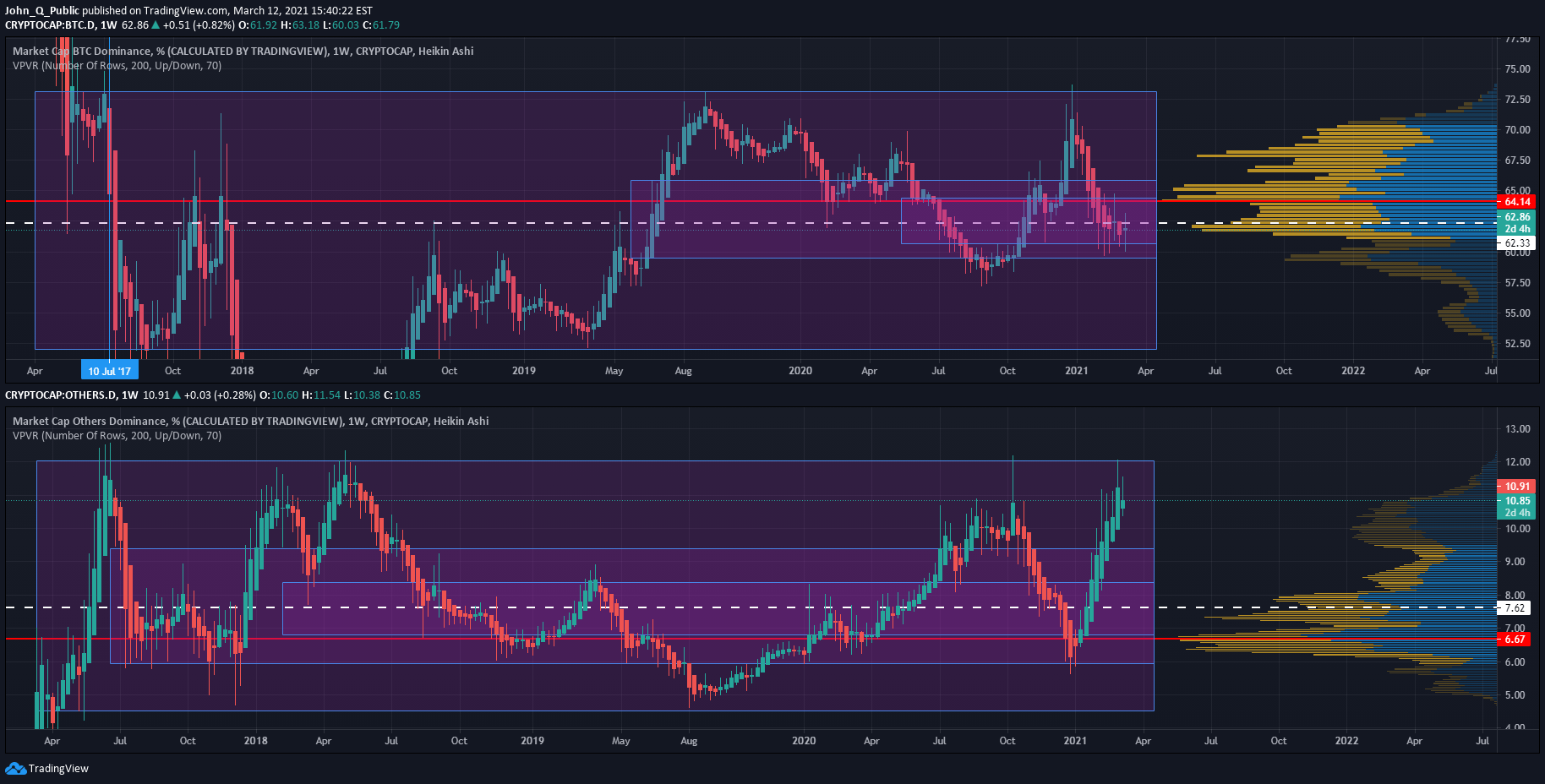Click the green 10.85 price label
The image size is (1545, 784).
tap(1518, 500)
